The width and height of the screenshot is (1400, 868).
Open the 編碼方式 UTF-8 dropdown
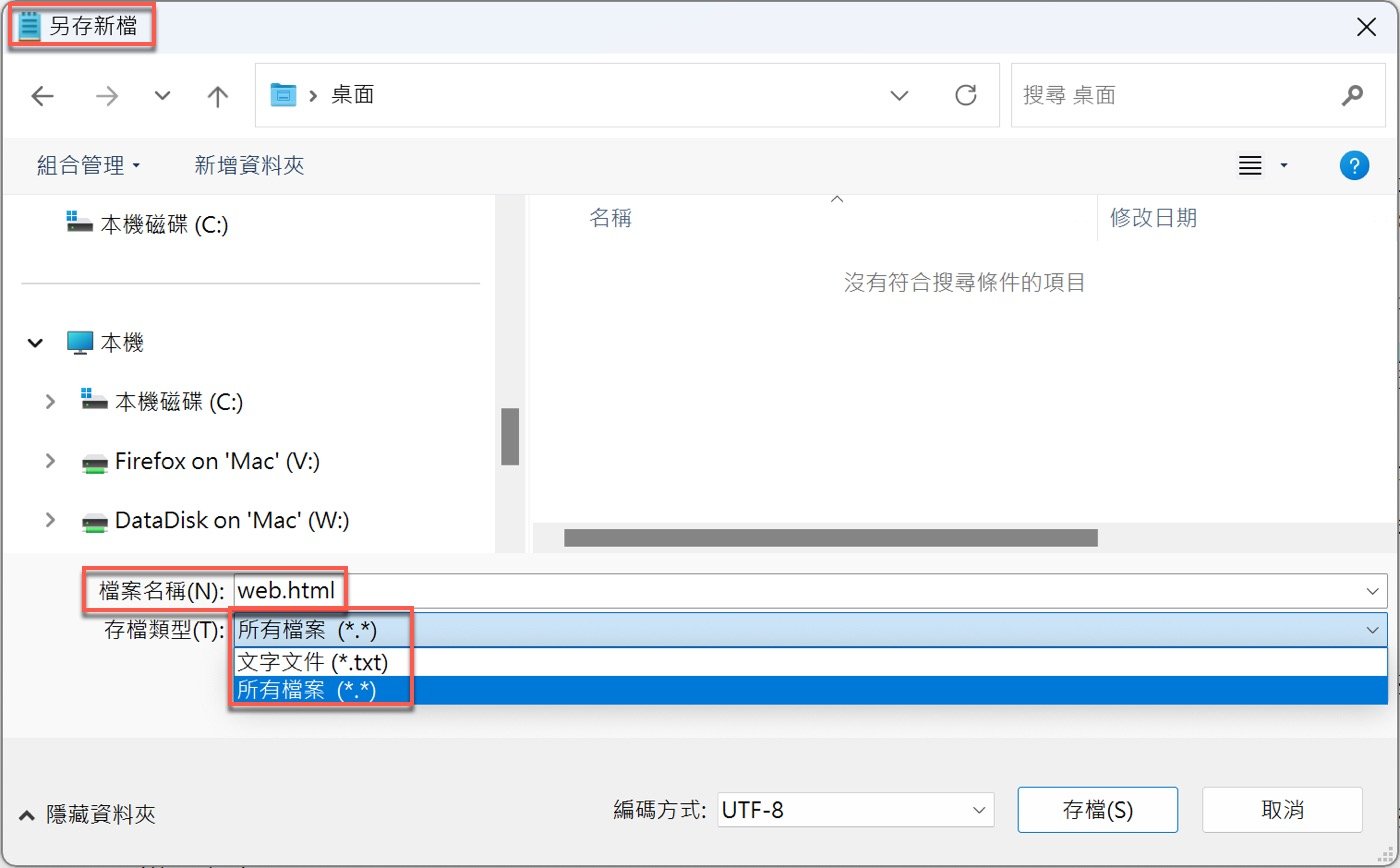click(856, 810)
